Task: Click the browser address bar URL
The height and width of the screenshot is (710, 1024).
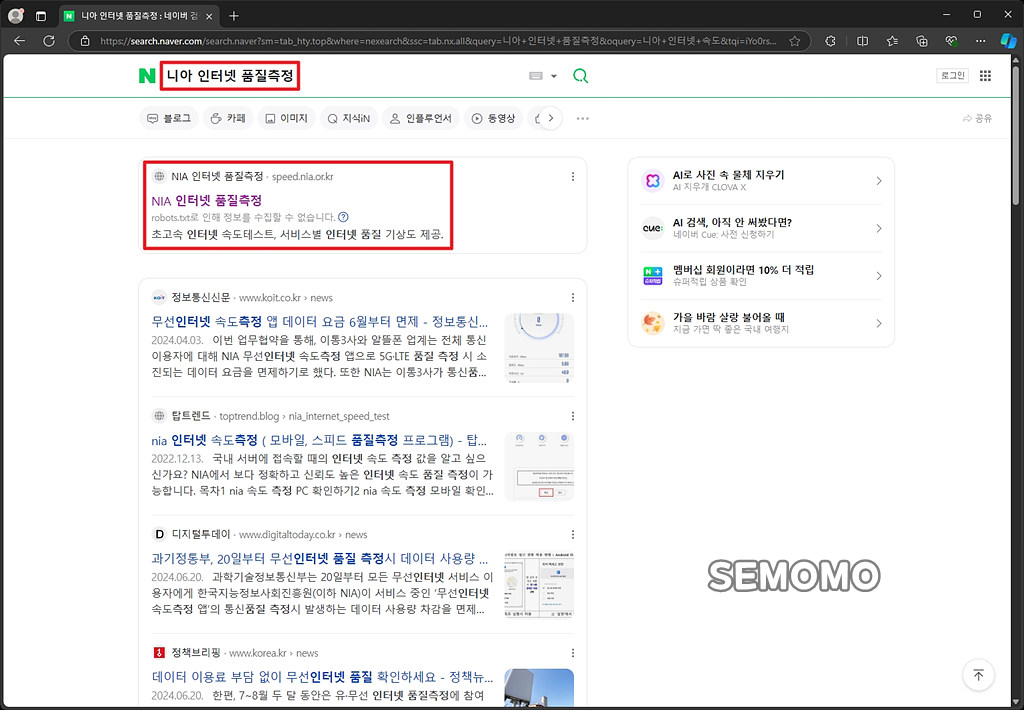Action: pos(438,41)
